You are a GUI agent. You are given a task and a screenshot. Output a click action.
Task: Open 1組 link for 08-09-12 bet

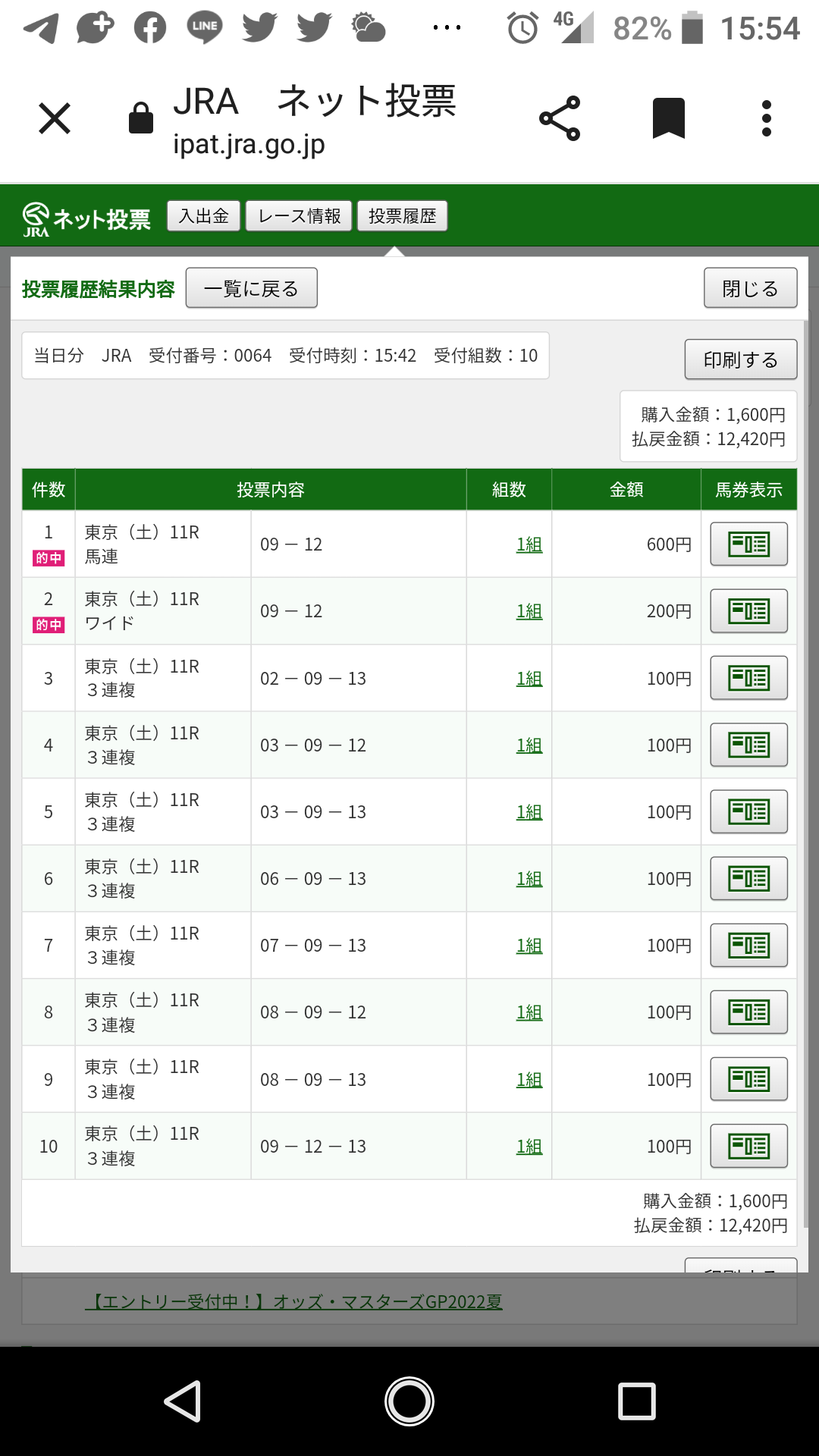tap(529, 1012)
